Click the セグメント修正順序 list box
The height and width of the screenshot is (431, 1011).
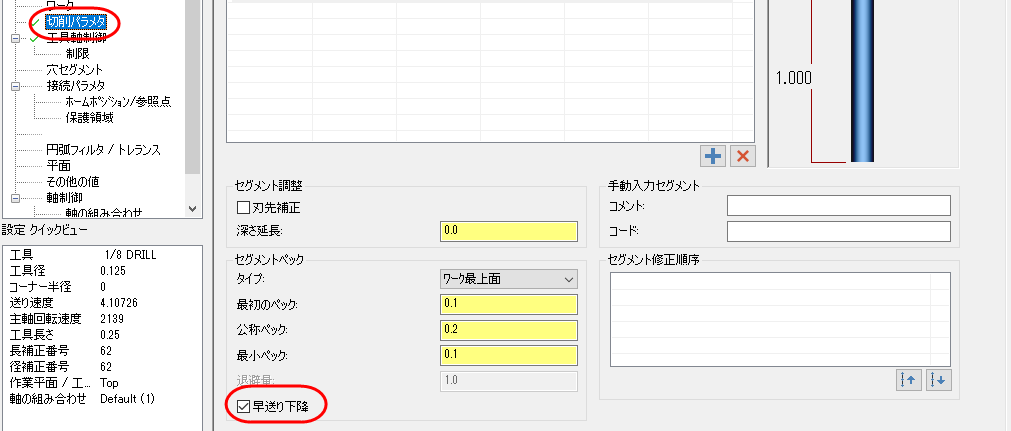pyautogui.click(x=780, y=319)
